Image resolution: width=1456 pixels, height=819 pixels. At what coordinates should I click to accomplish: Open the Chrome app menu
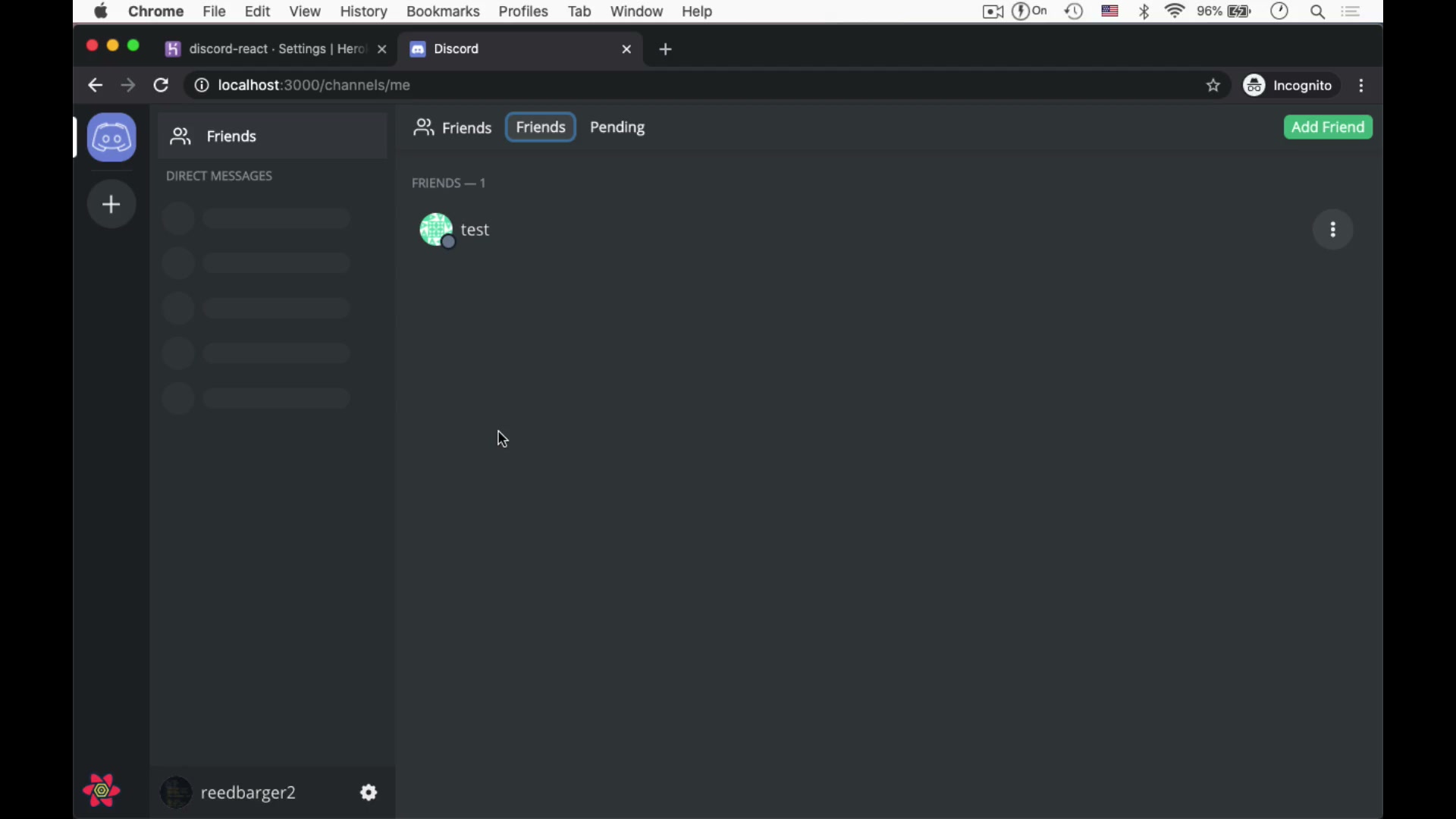[155, 11]
